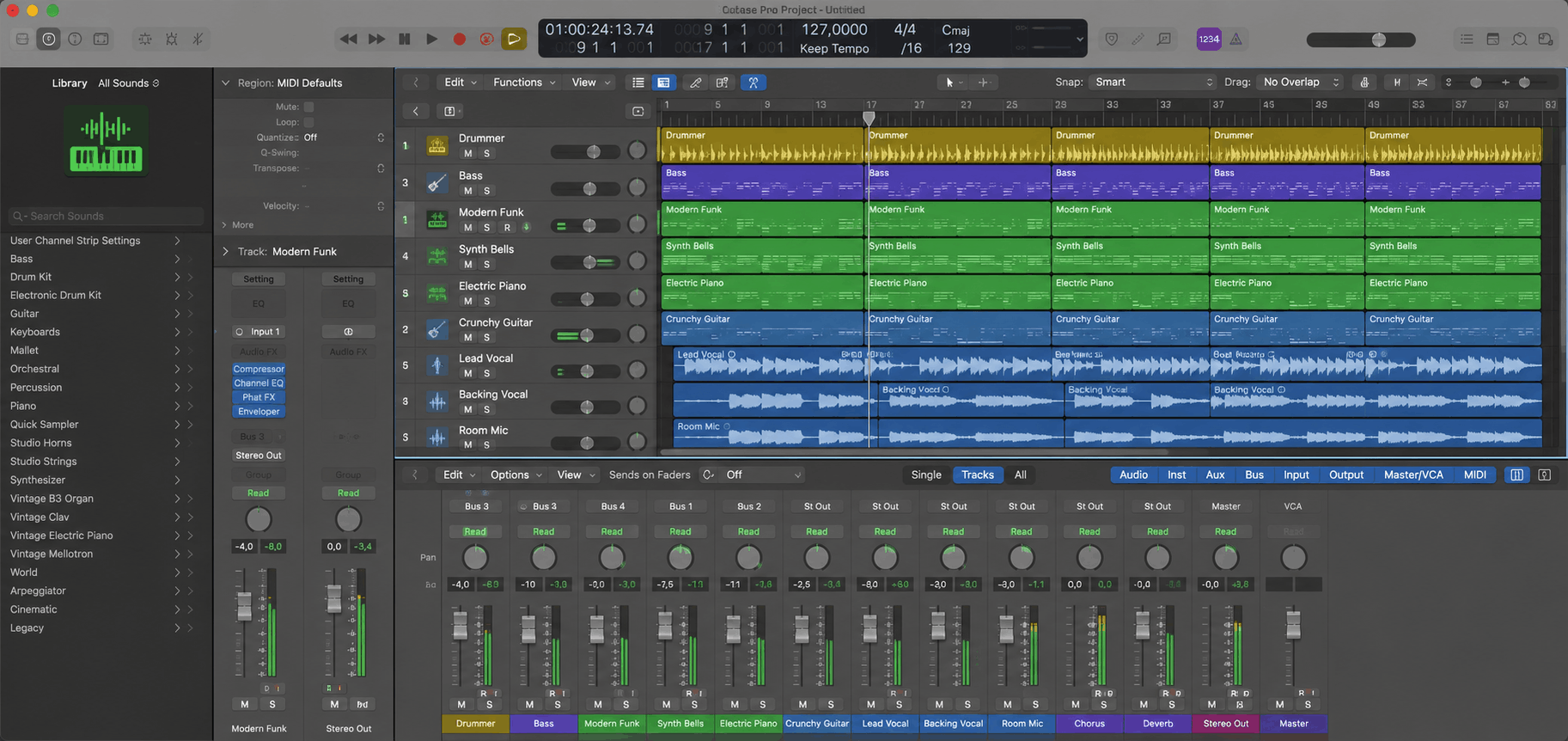Open the Smart Controls toolbar icon

[145, 39]
